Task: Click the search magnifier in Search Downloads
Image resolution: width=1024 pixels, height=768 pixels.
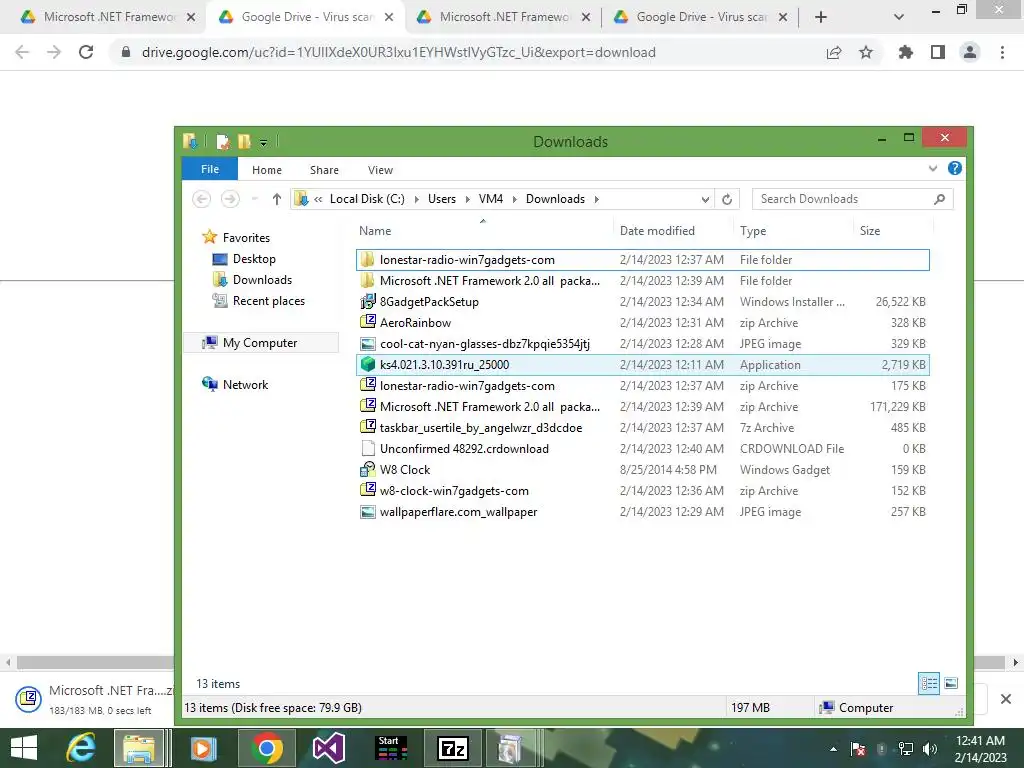Action: [939, 199]
